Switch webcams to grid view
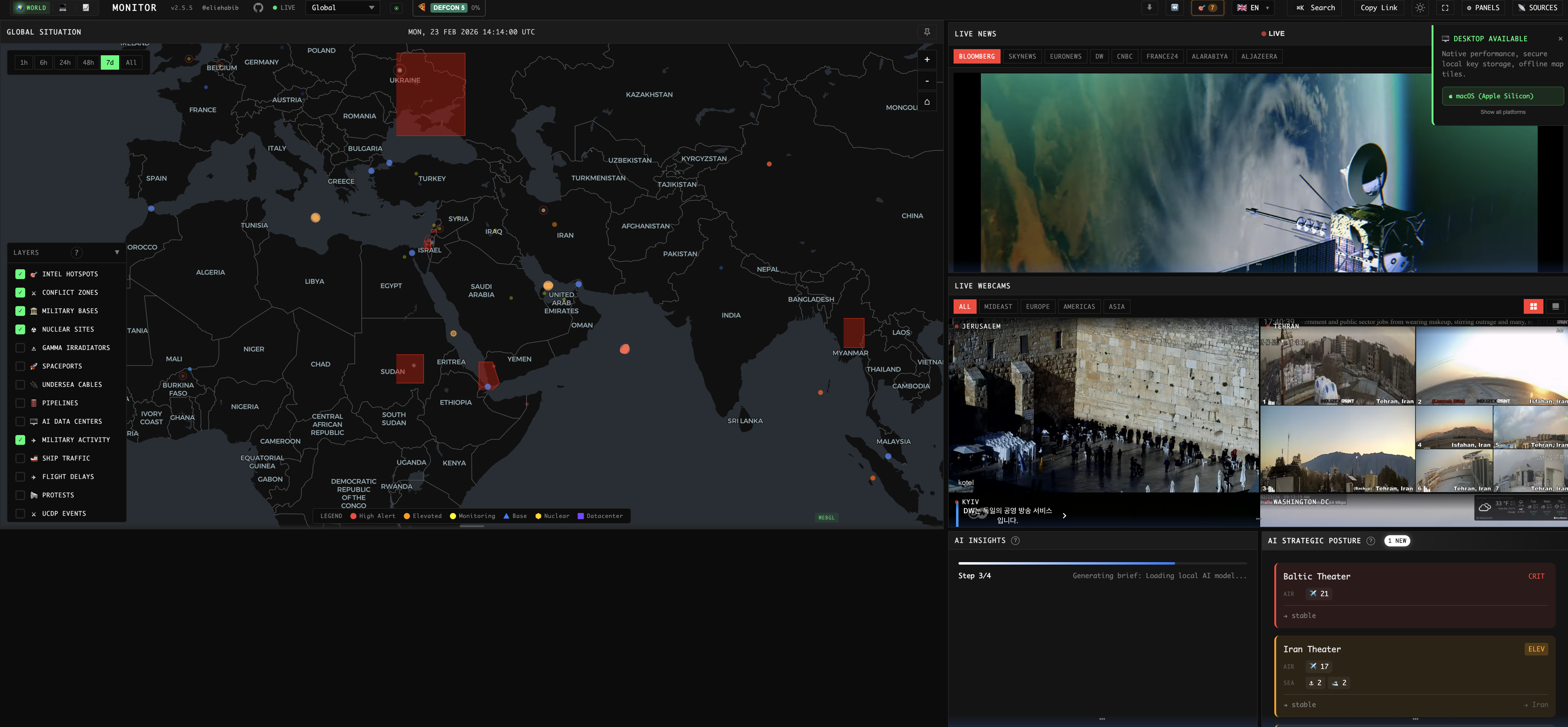This screenshot has width=1568, height=727. [1533, 307]
